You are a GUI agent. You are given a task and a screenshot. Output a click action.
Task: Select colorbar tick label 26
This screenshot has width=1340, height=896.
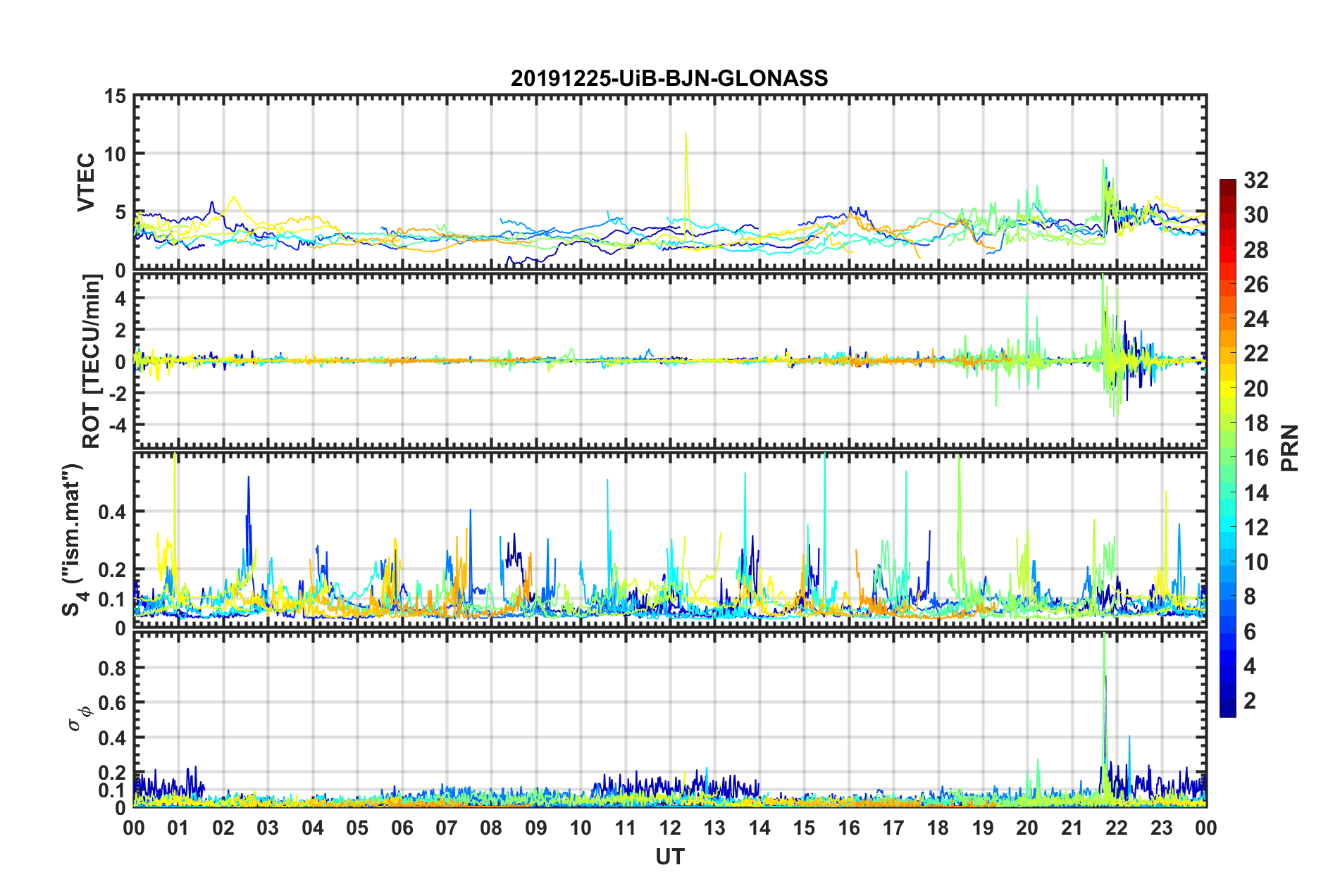click(x=1255, y=285)
